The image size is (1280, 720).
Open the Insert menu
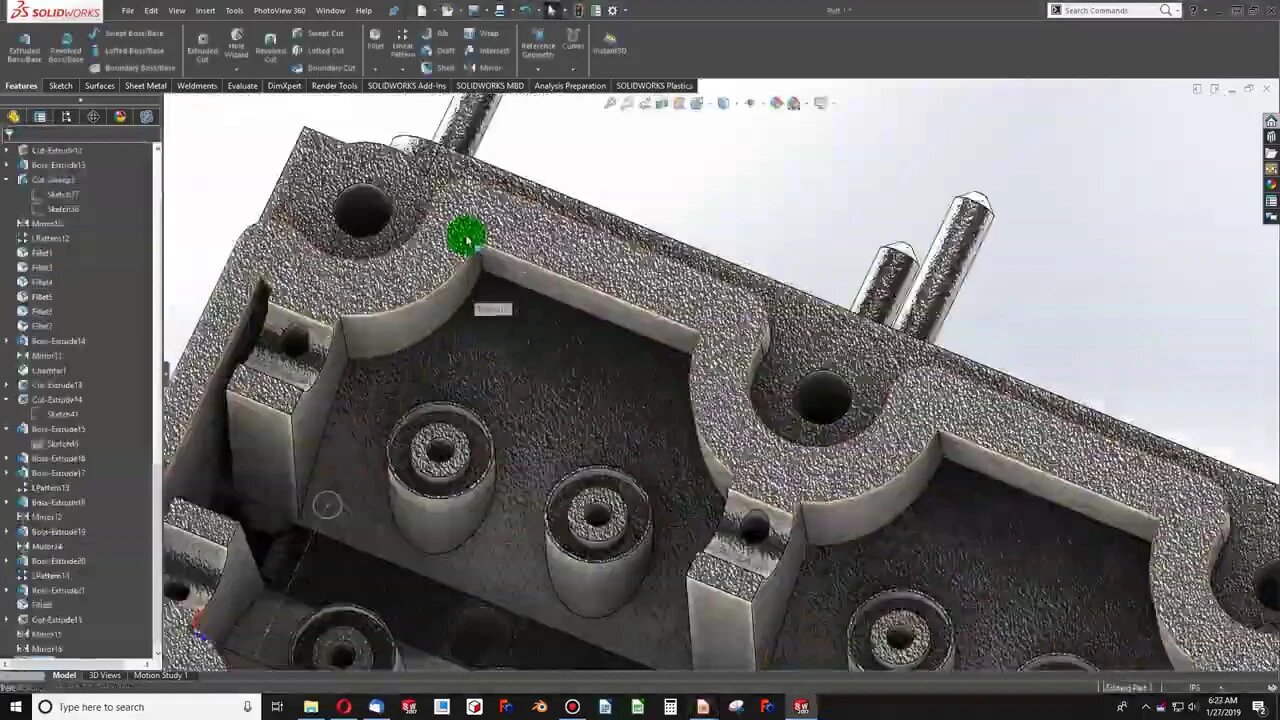(205, 10)
